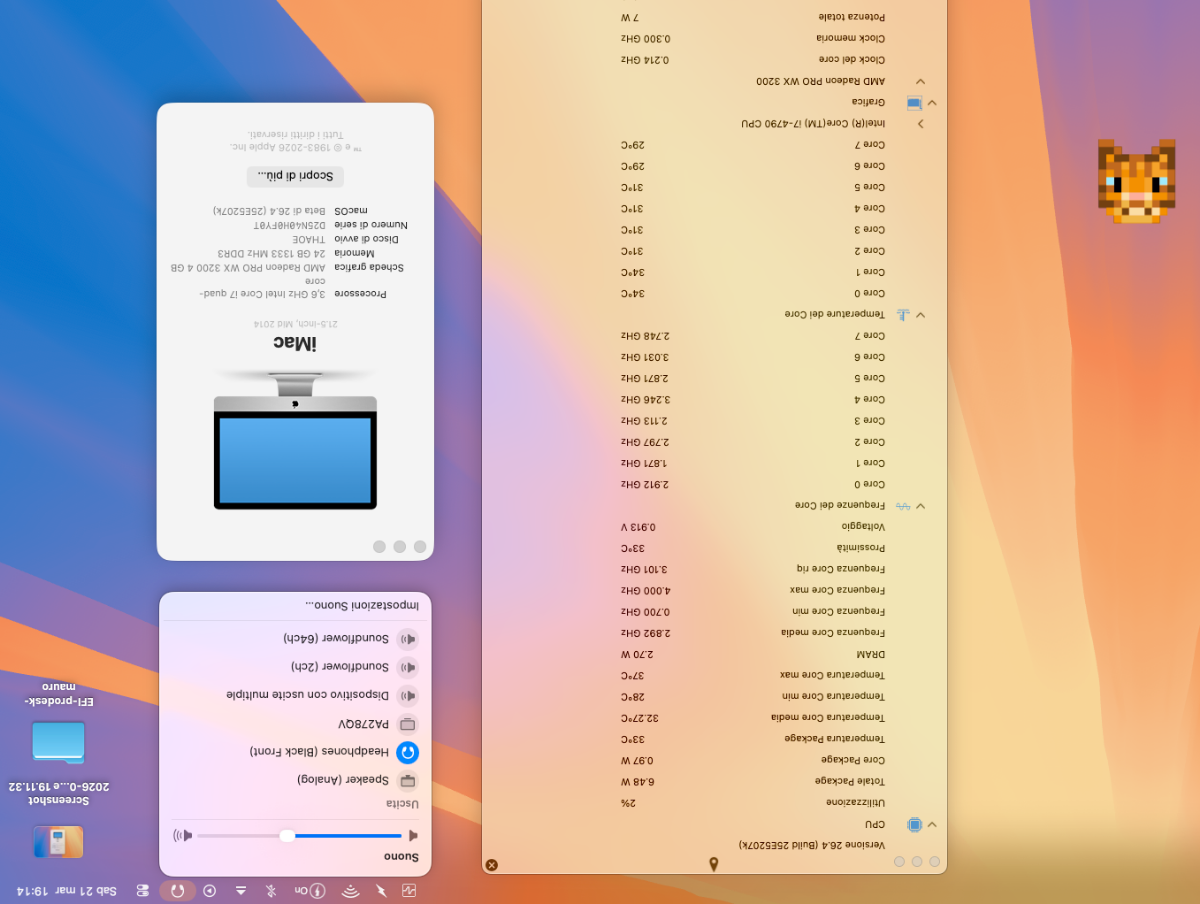1200x904 pixels.
Task: Choose PA278QV as sound output
Action: pos(296,724)
